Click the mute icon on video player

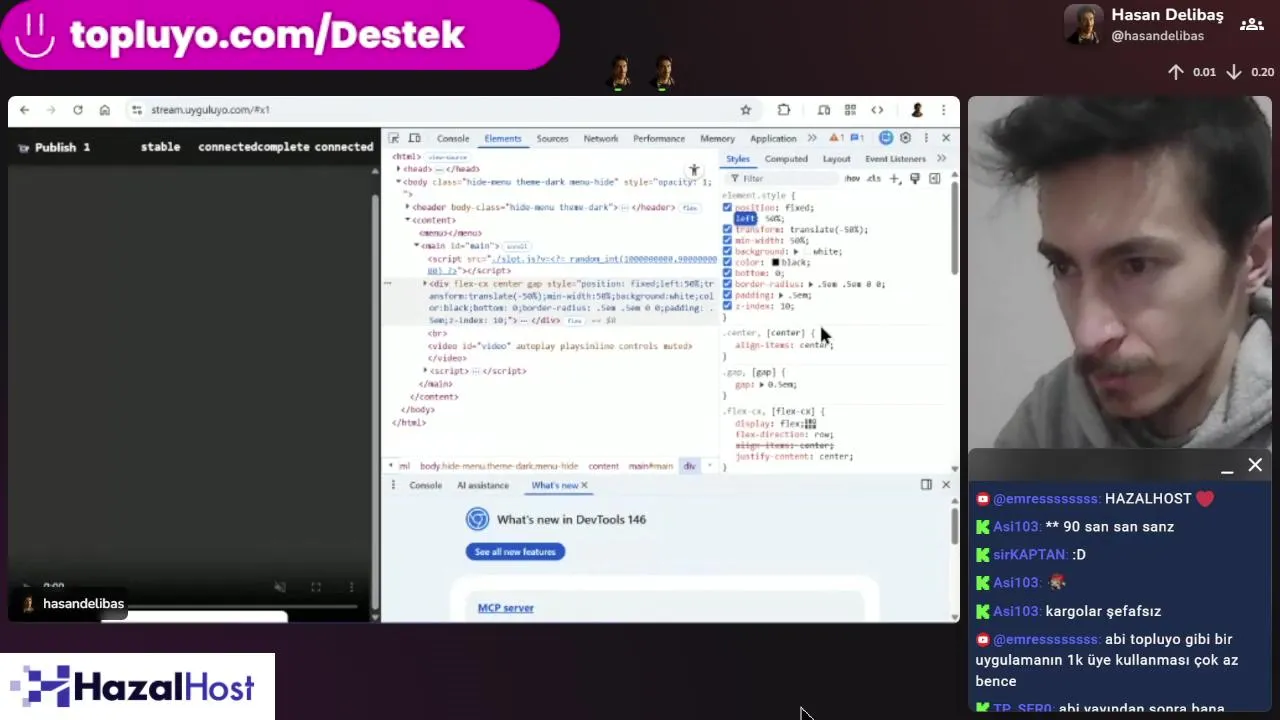[x=280, y=587]
